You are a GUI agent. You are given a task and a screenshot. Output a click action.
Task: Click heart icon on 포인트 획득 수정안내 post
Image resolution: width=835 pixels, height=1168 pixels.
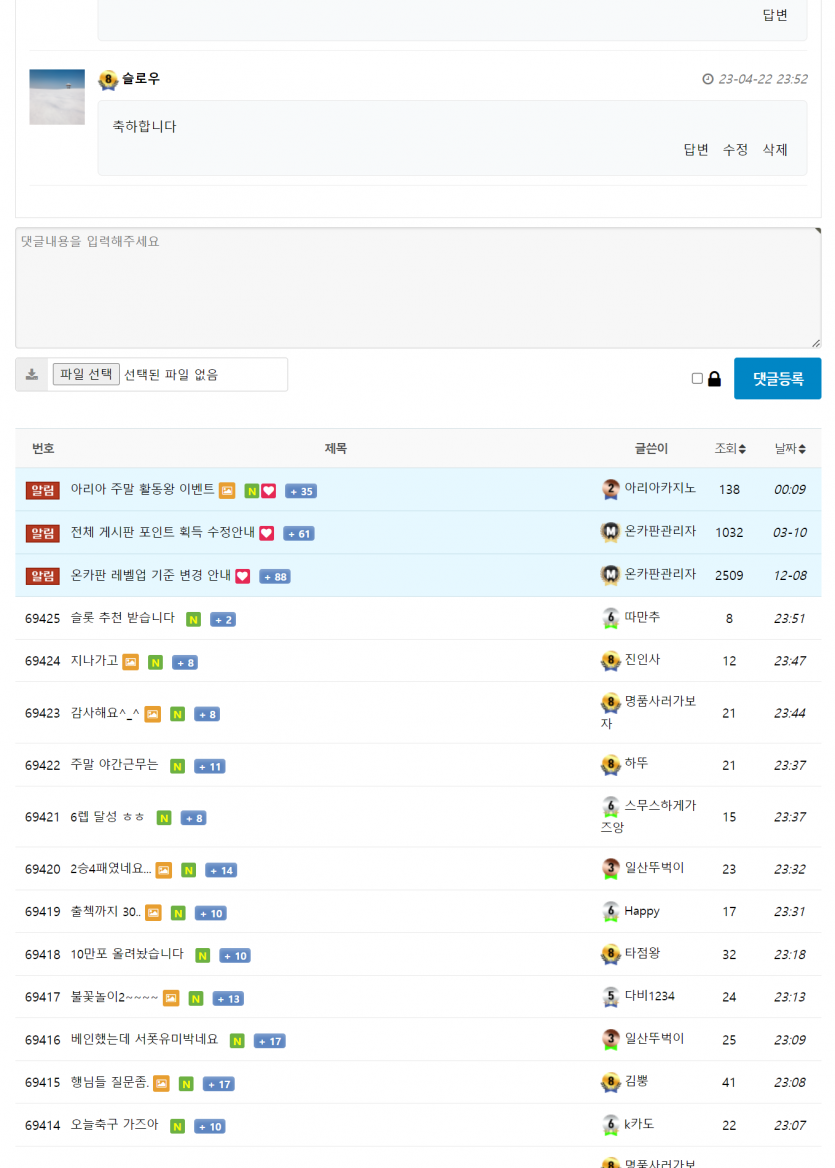[267, 533]
